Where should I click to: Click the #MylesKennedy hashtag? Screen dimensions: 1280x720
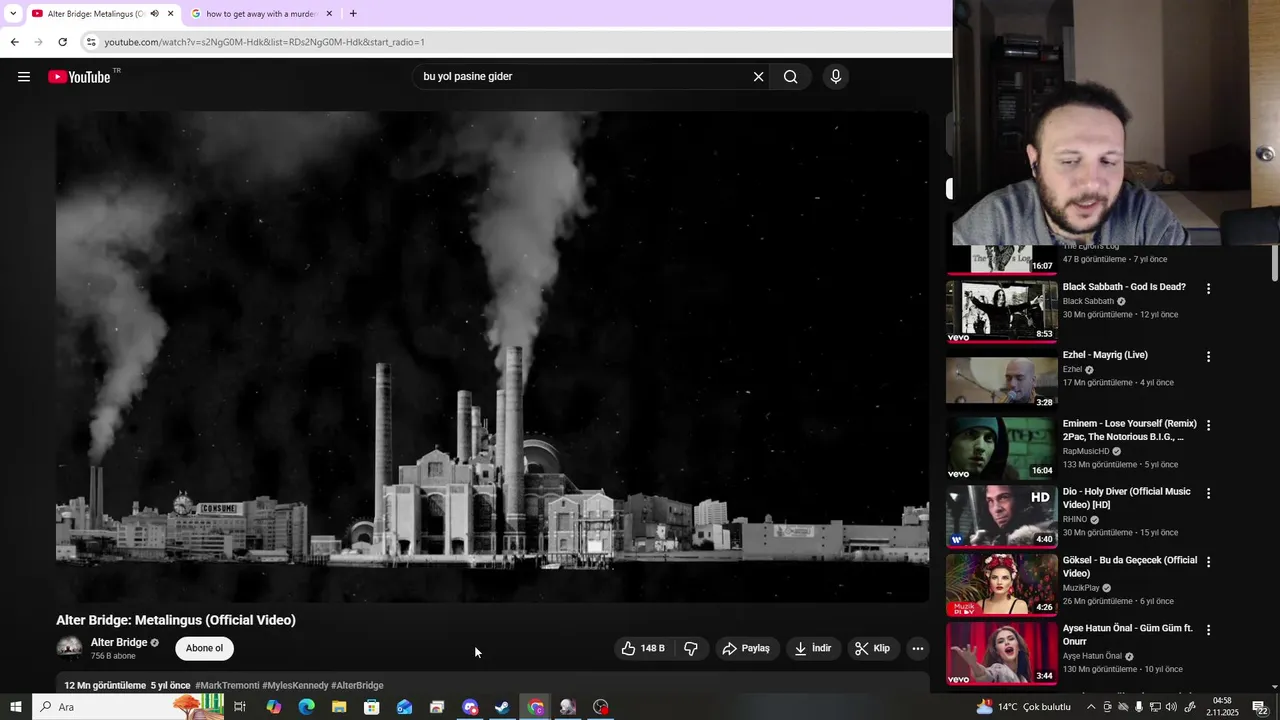(x=295, y=686)
